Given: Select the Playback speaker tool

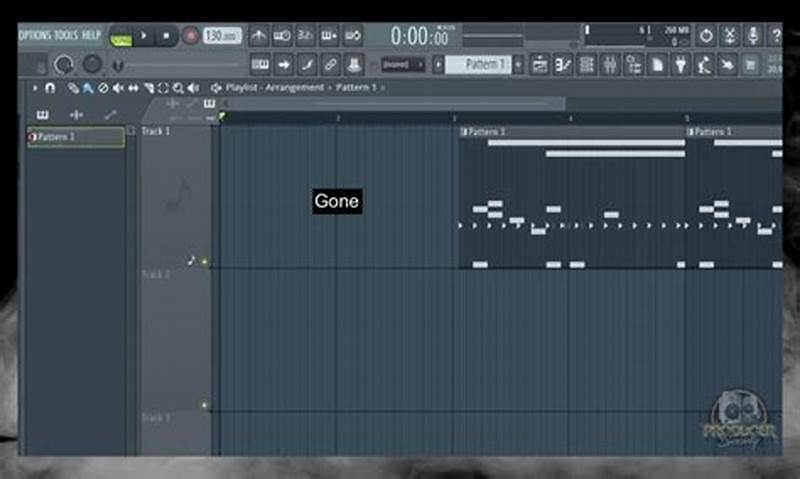Looking at the screenshot, I should tap(193, 88).
